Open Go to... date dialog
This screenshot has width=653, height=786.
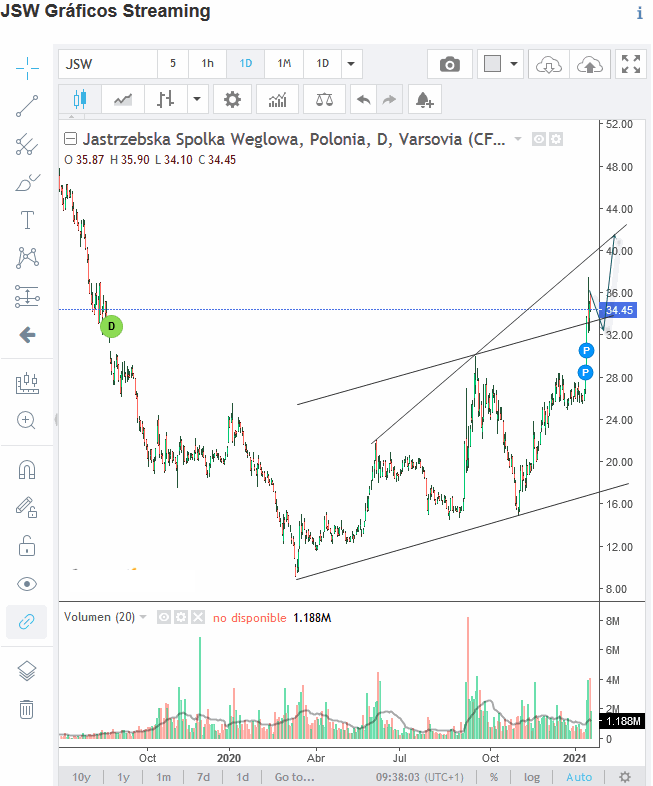[x=295, y=777]
